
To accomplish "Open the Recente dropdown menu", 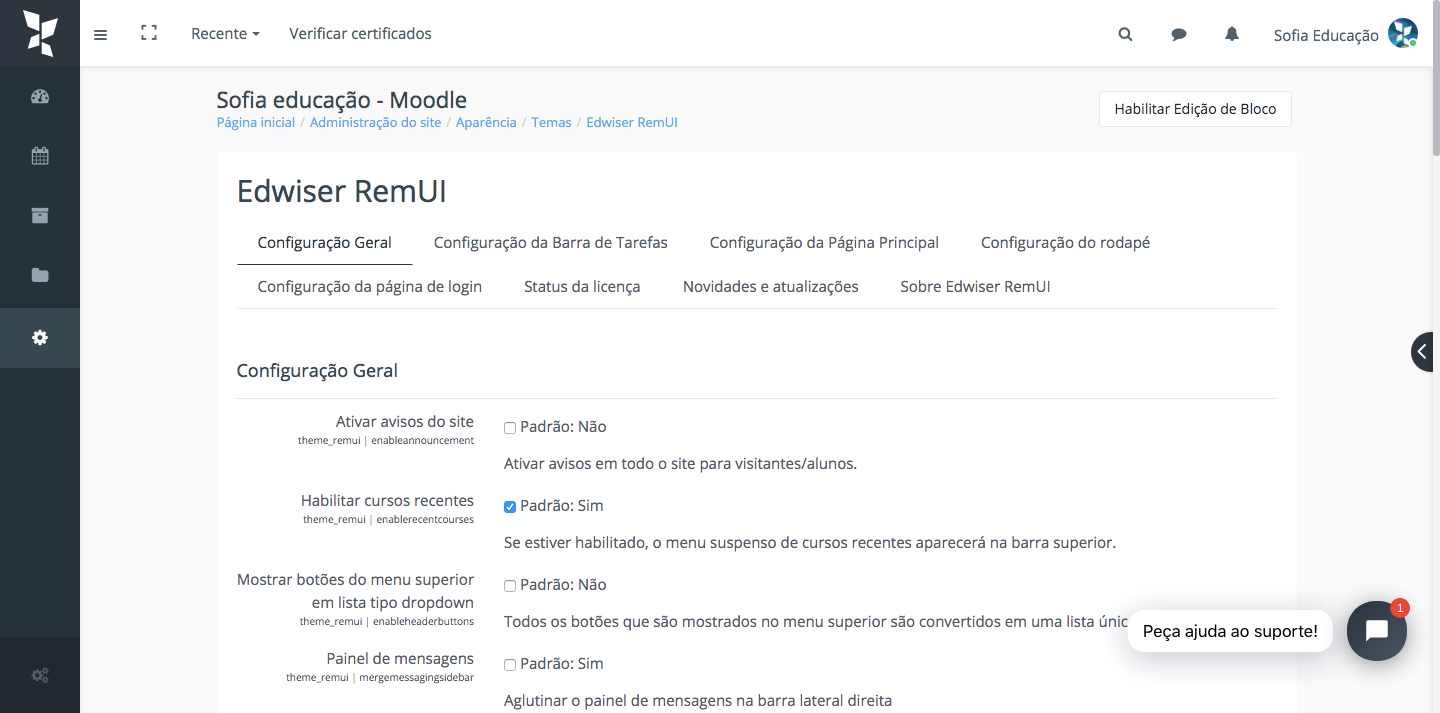I will [225, 34].
